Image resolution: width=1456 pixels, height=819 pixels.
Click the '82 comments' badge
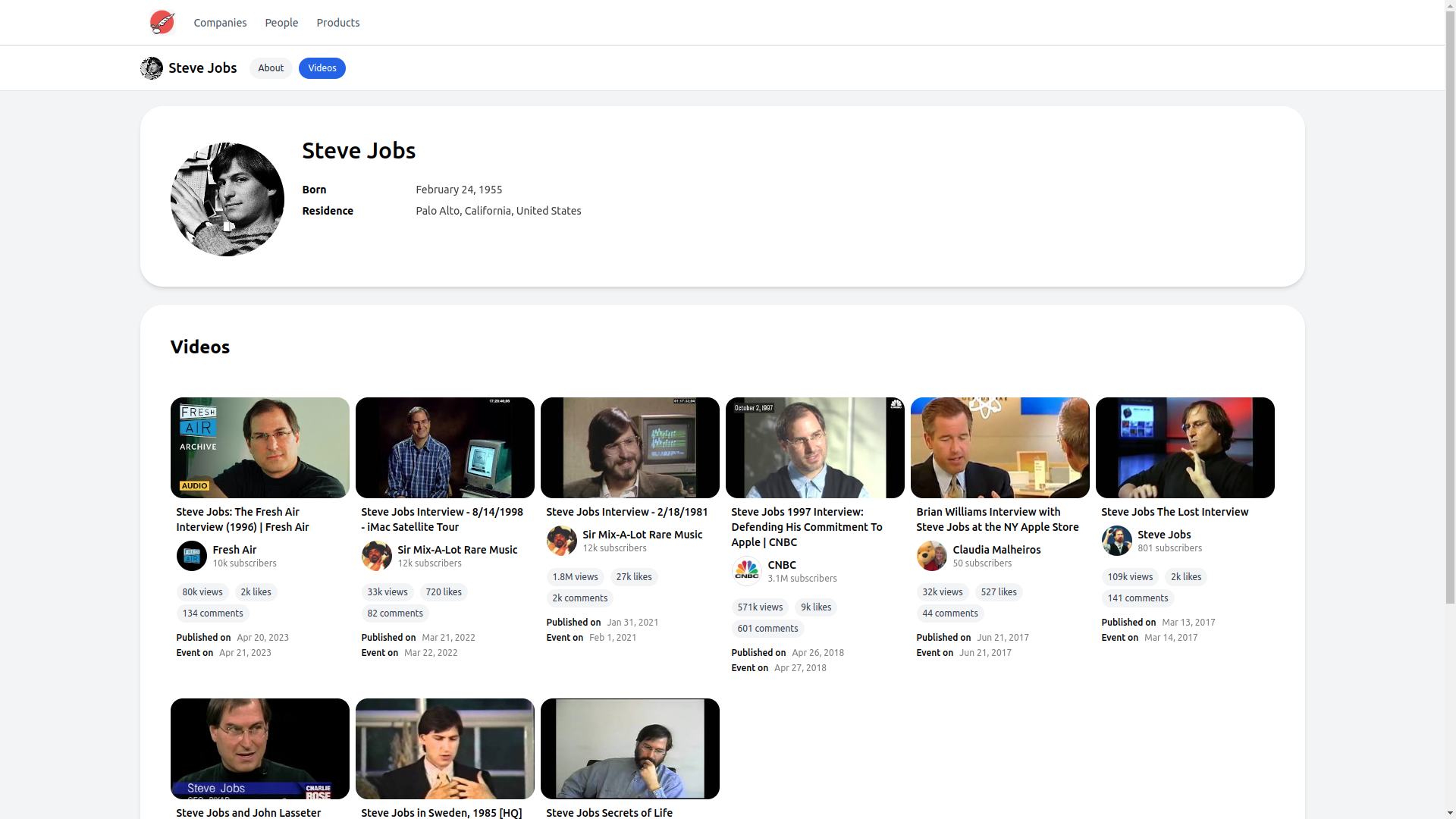(395, 613)
